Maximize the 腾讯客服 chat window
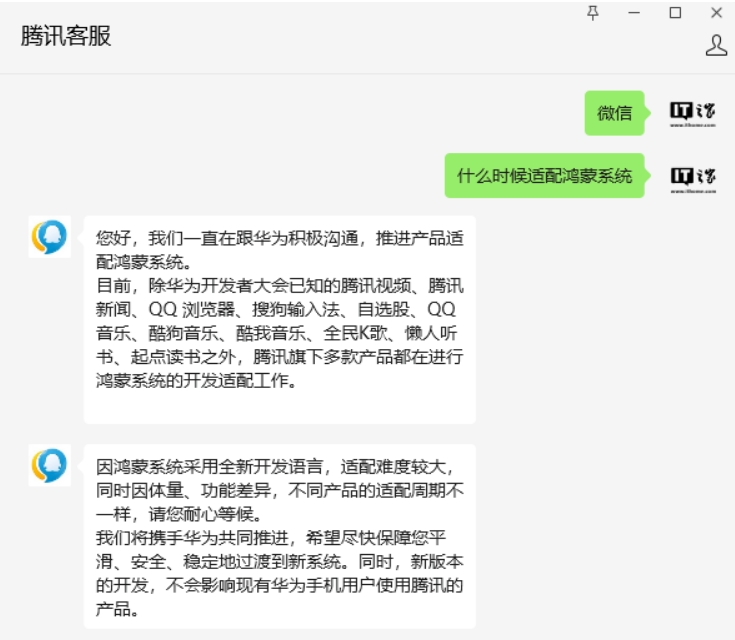735x640 pixels. [675, 13]
